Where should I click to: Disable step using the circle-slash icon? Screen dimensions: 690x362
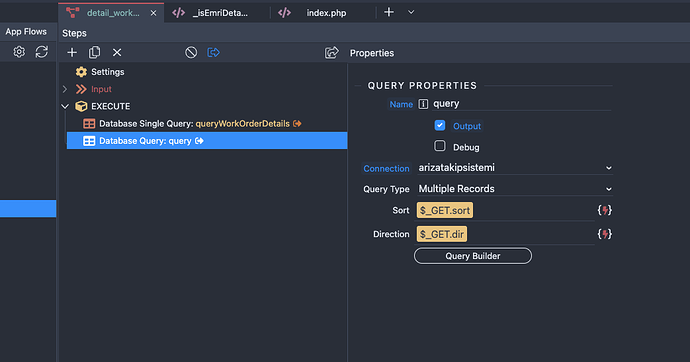[x=191, y=53]
